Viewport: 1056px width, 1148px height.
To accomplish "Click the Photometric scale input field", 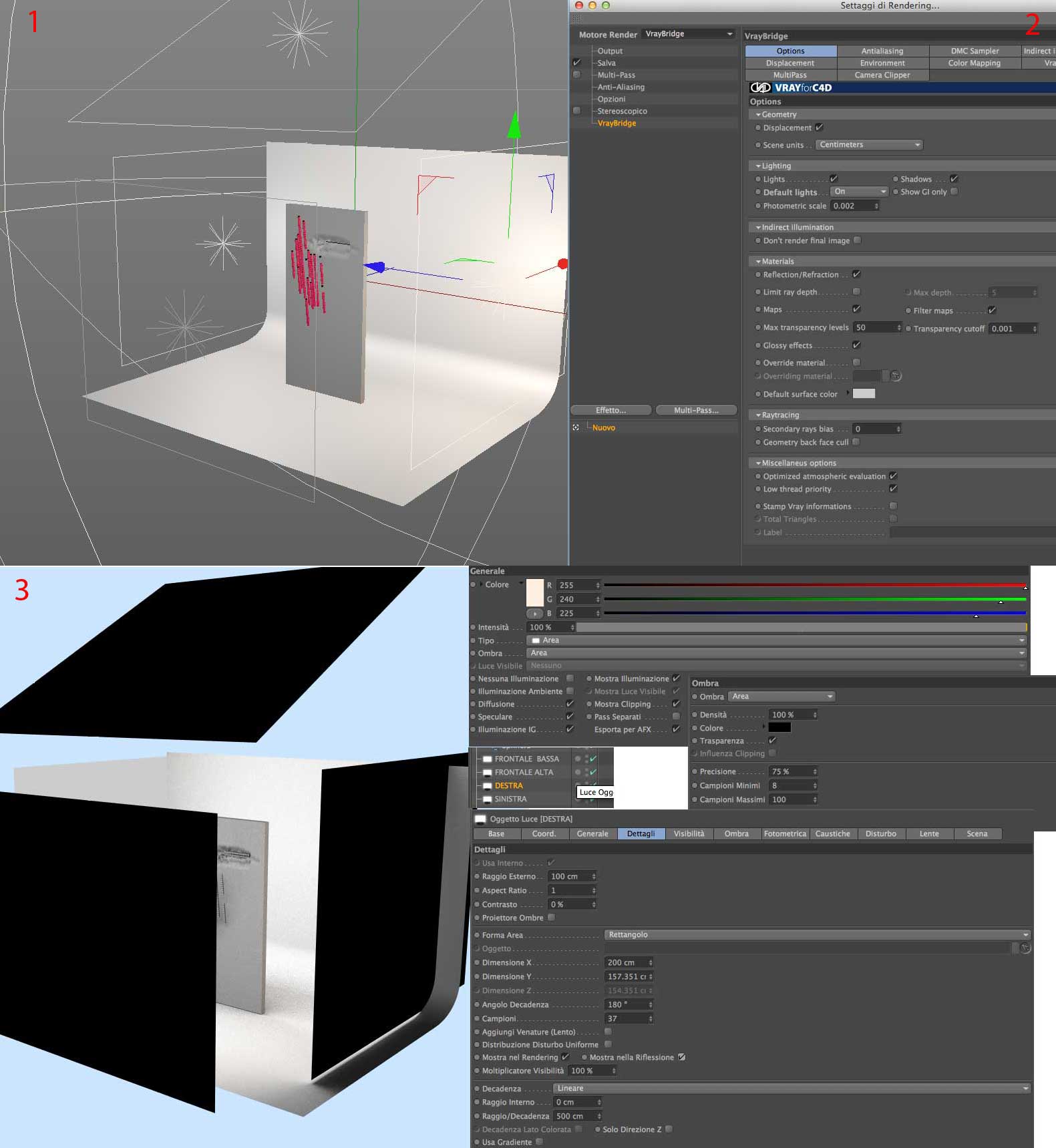I will [x=854, y=206].
